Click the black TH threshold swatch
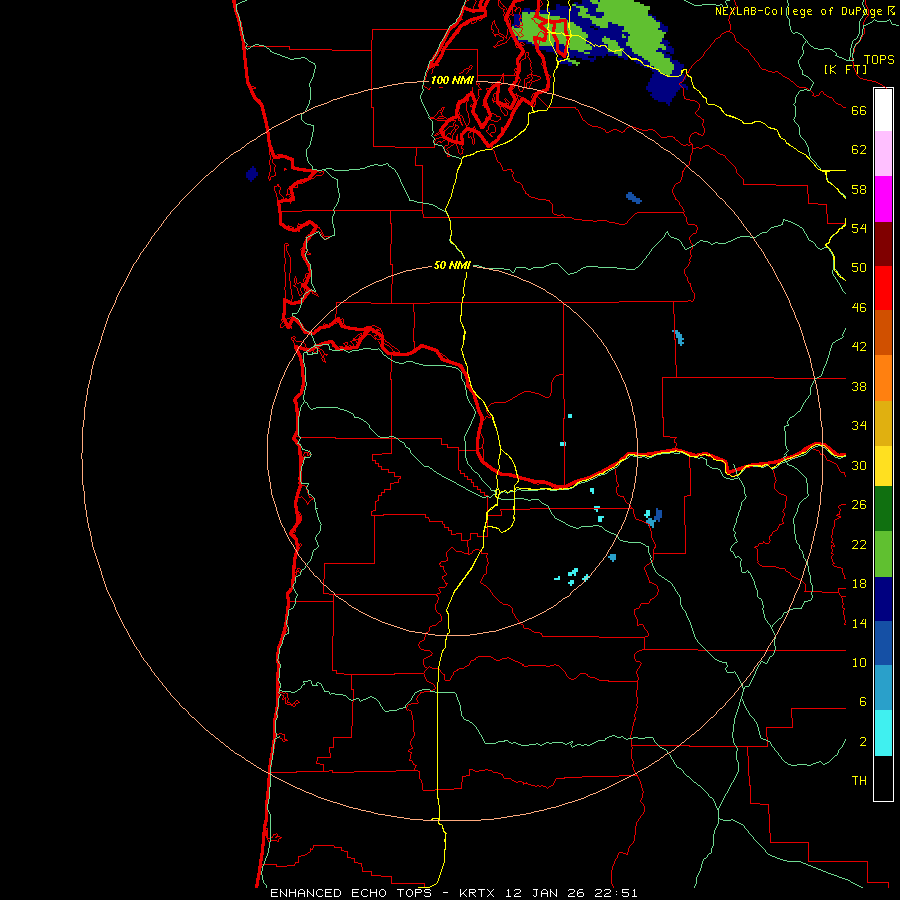Image resolution: width=900 pixels, height=900 pixels. click(883, 778)
